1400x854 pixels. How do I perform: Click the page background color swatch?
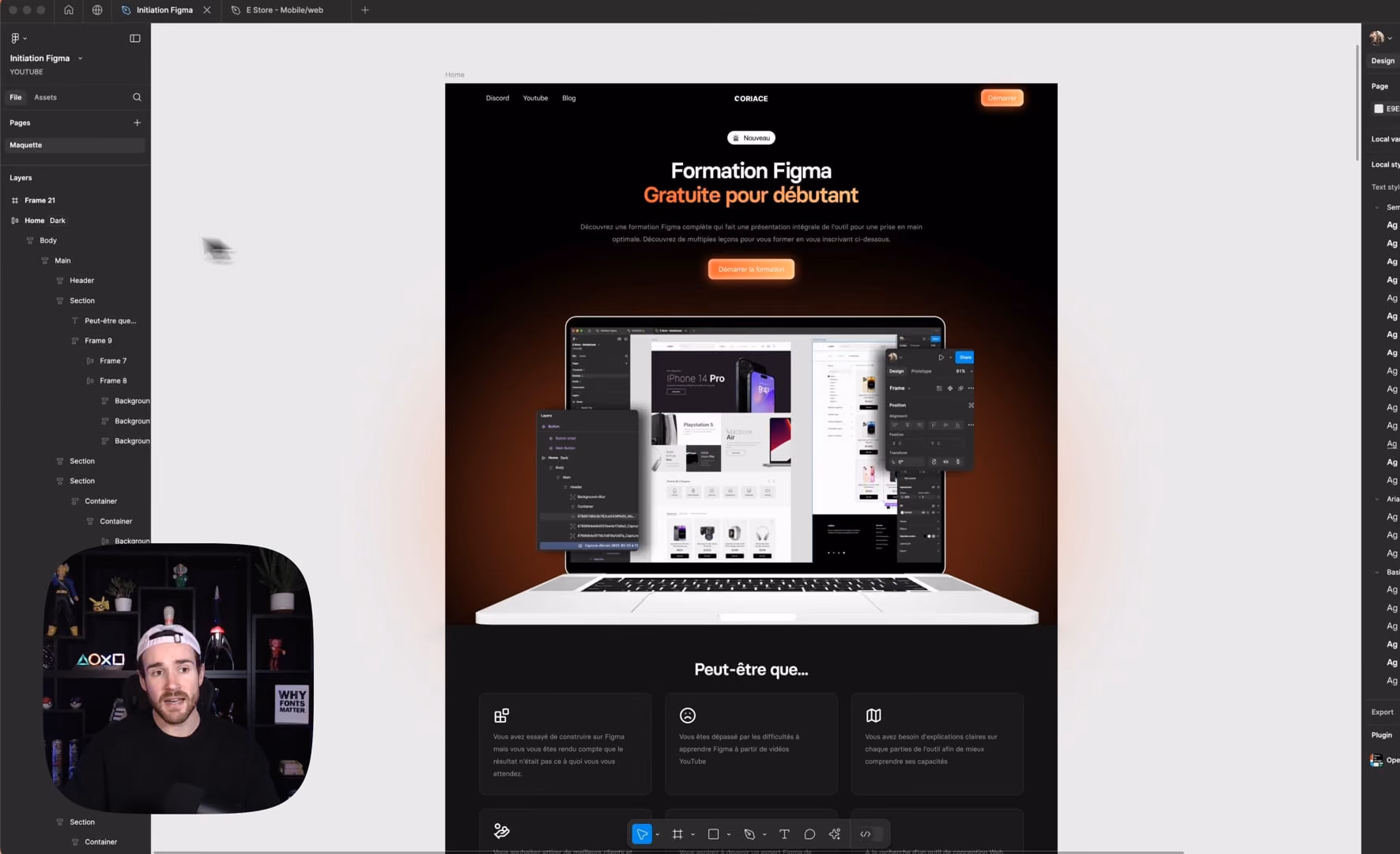pyautogui.click(x=1379, y=109)
